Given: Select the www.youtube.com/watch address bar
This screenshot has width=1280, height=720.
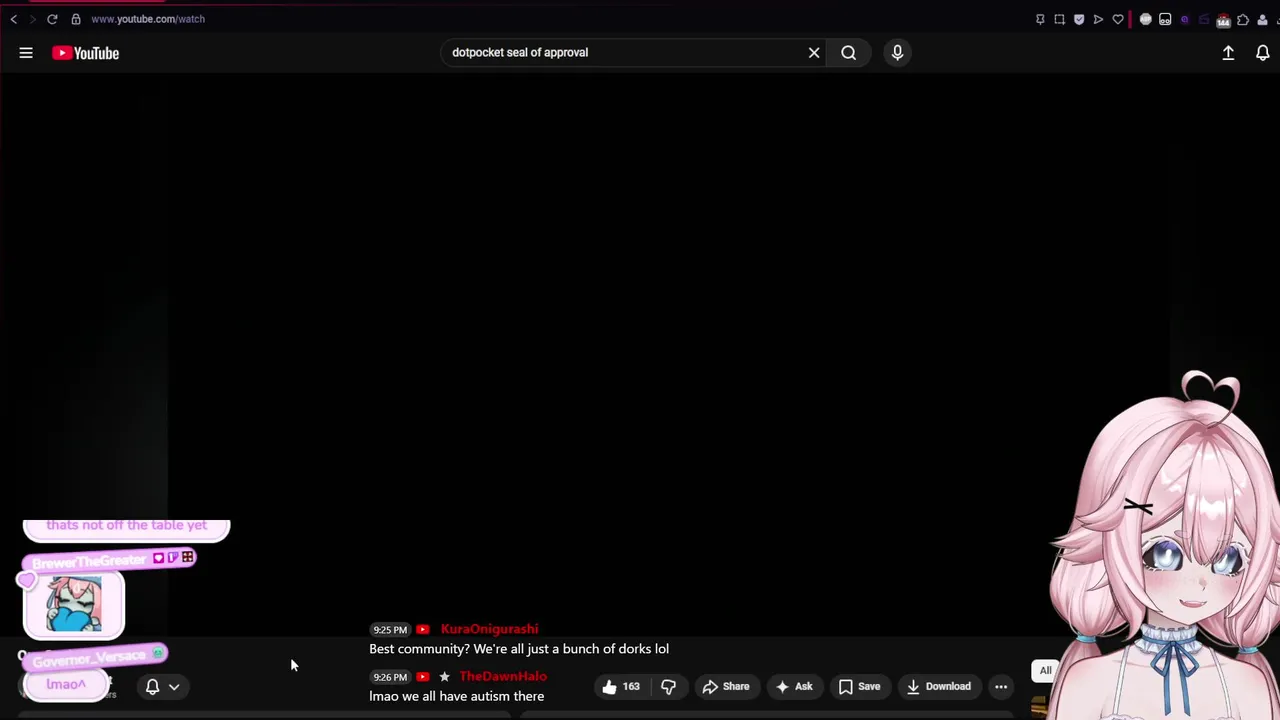Looking at the screenshot, I should point(148,19).
